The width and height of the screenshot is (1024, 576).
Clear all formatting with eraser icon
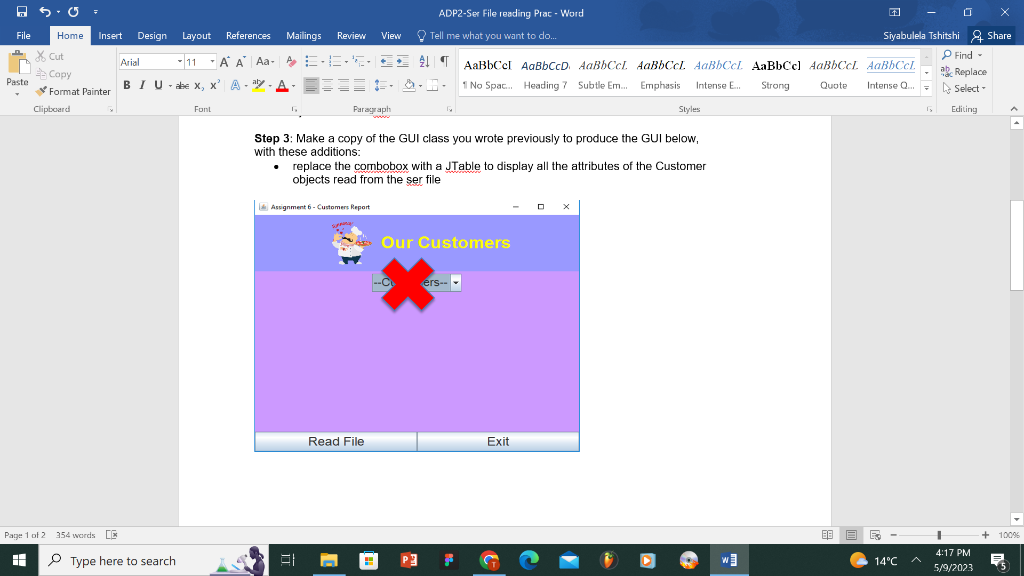click(x=291, y=62)
